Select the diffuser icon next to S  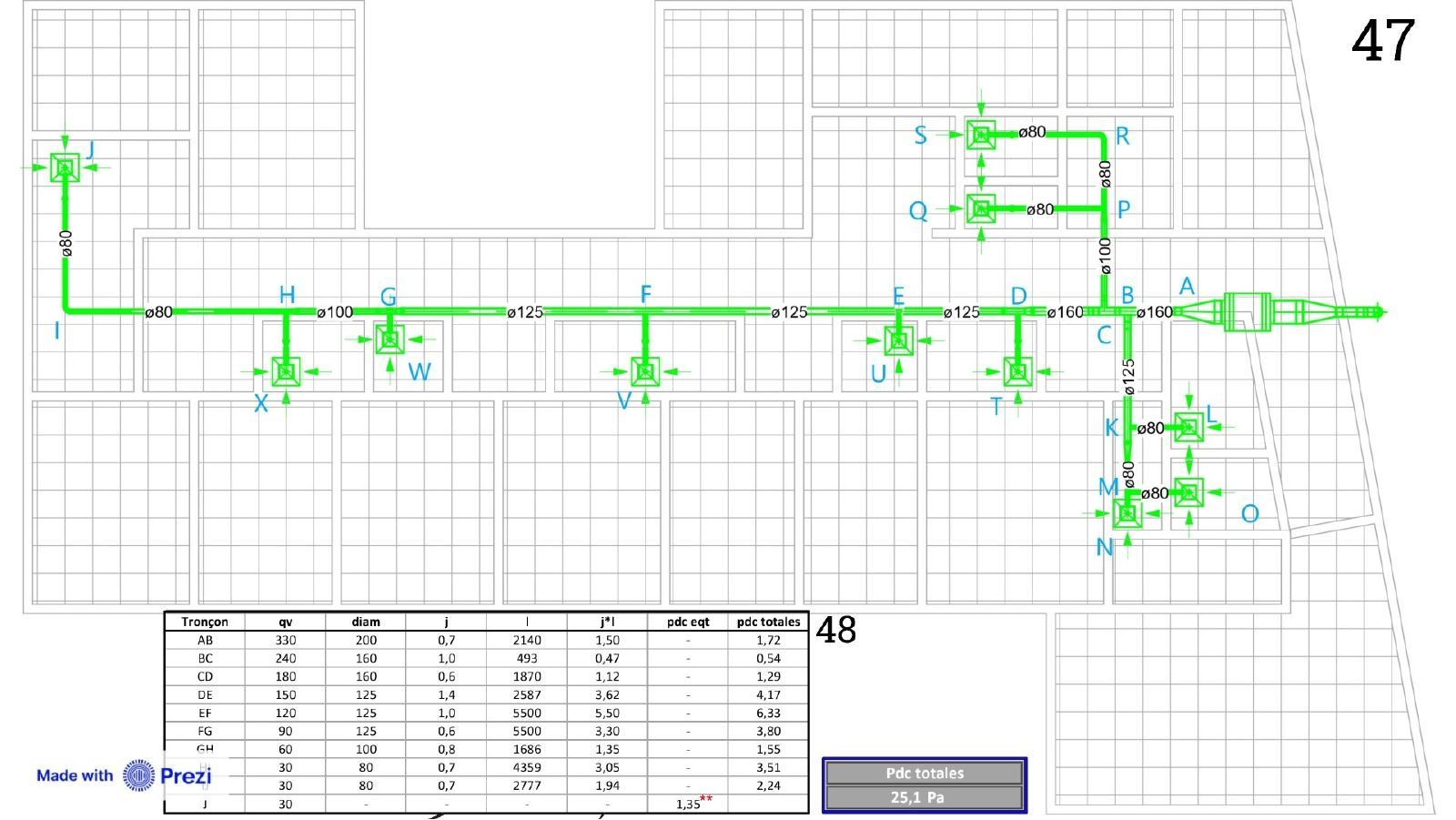[x=981, y=136]
